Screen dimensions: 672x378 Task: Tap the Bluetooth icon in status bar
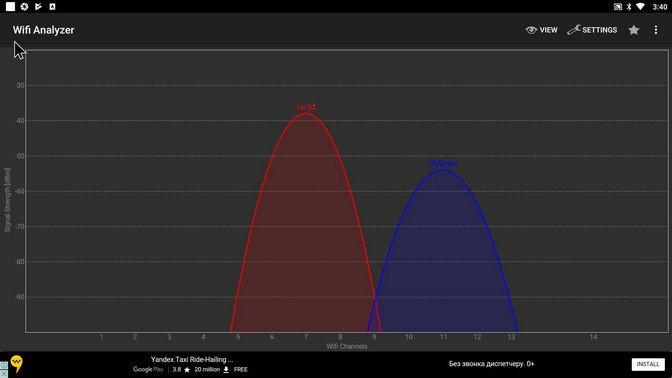629,6
